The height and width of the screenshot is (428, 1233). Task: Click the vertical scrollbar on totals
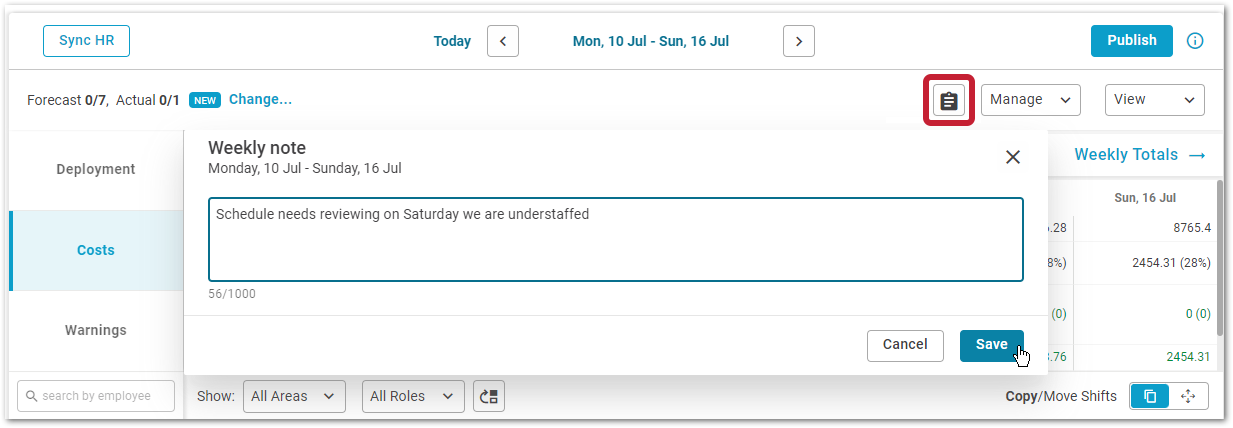pos(1219,257)
